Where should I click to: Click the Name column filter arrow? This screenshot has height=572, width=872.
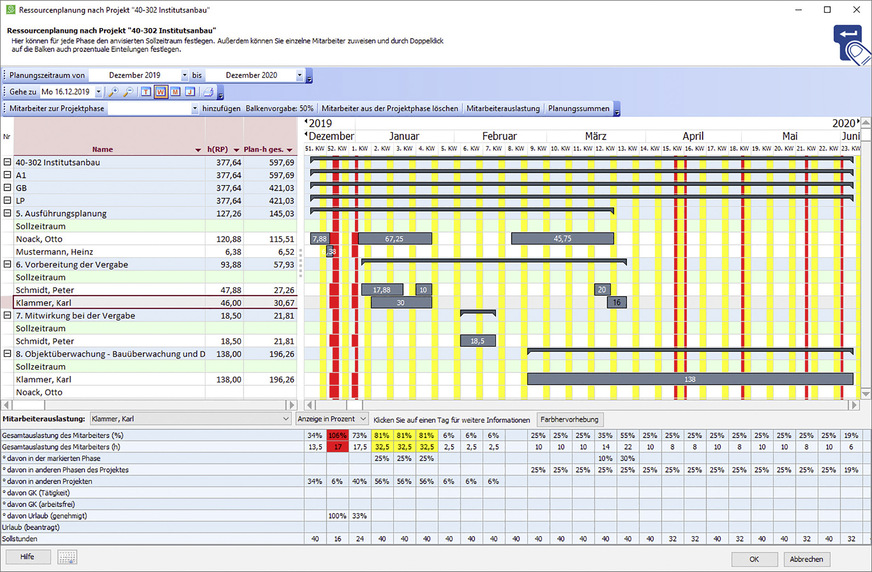197,149
